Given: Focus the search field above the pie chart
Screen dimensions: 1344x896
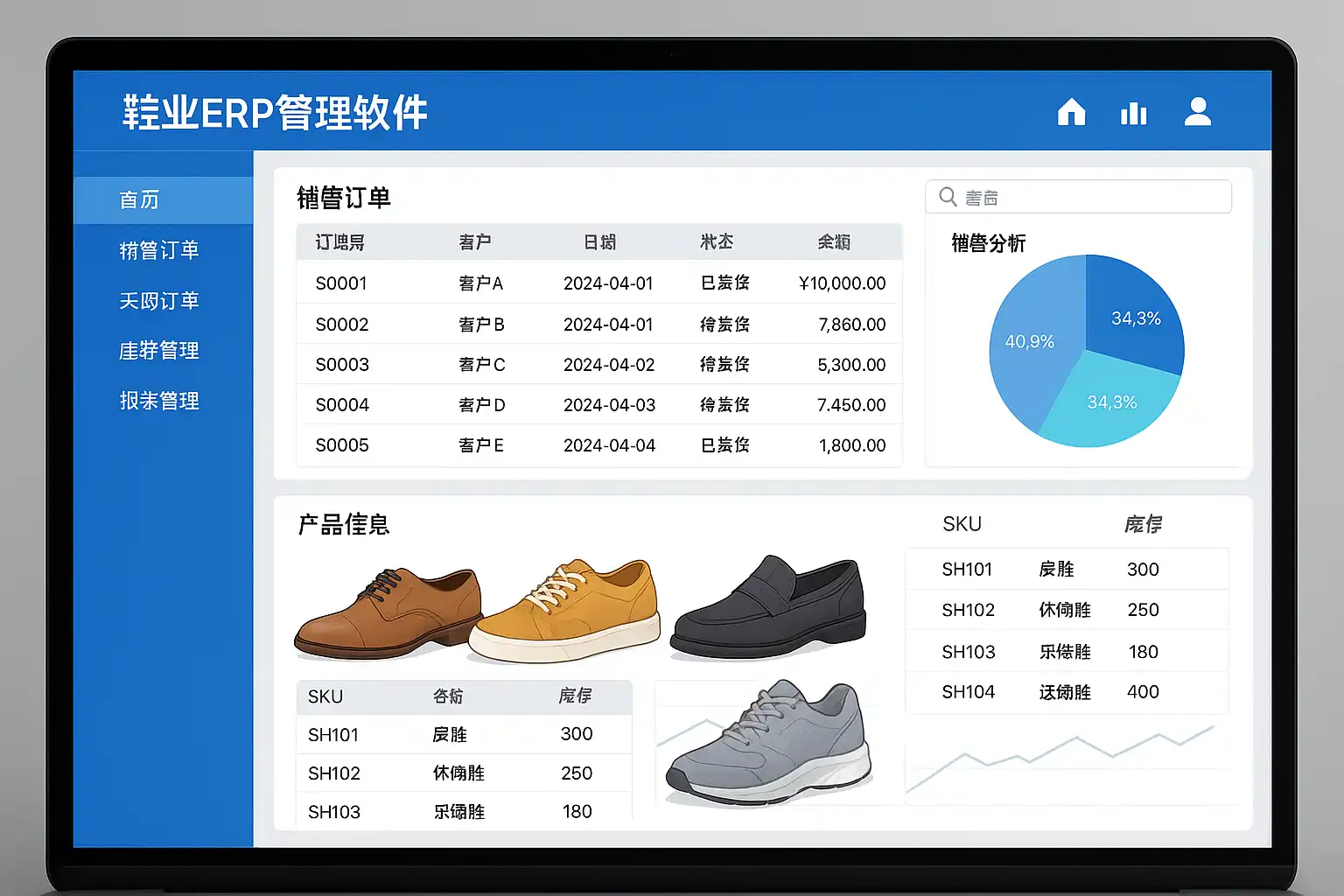Looking at the screenshot, I should tap(1078, 197).
